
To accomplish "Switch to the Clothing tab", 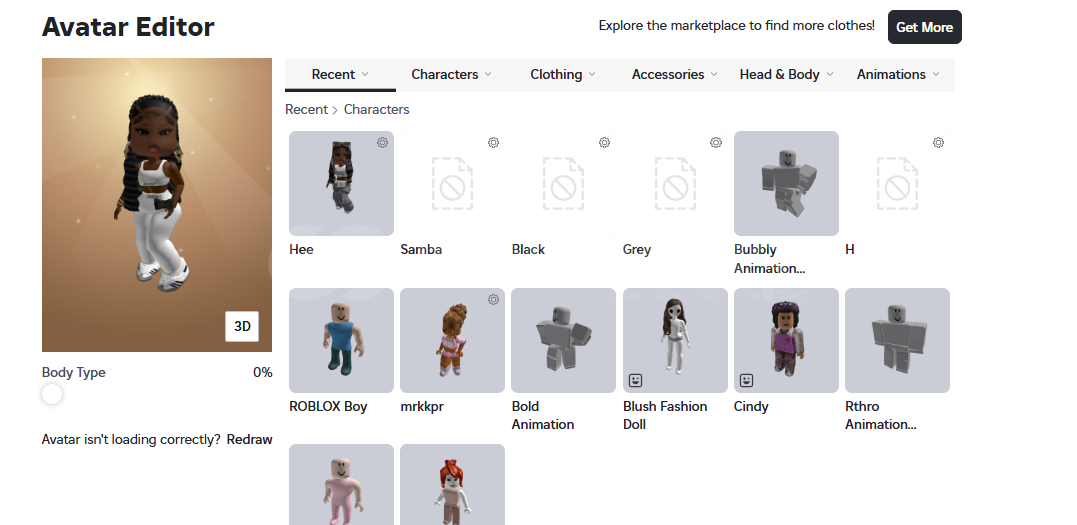I will pos(563,74).
